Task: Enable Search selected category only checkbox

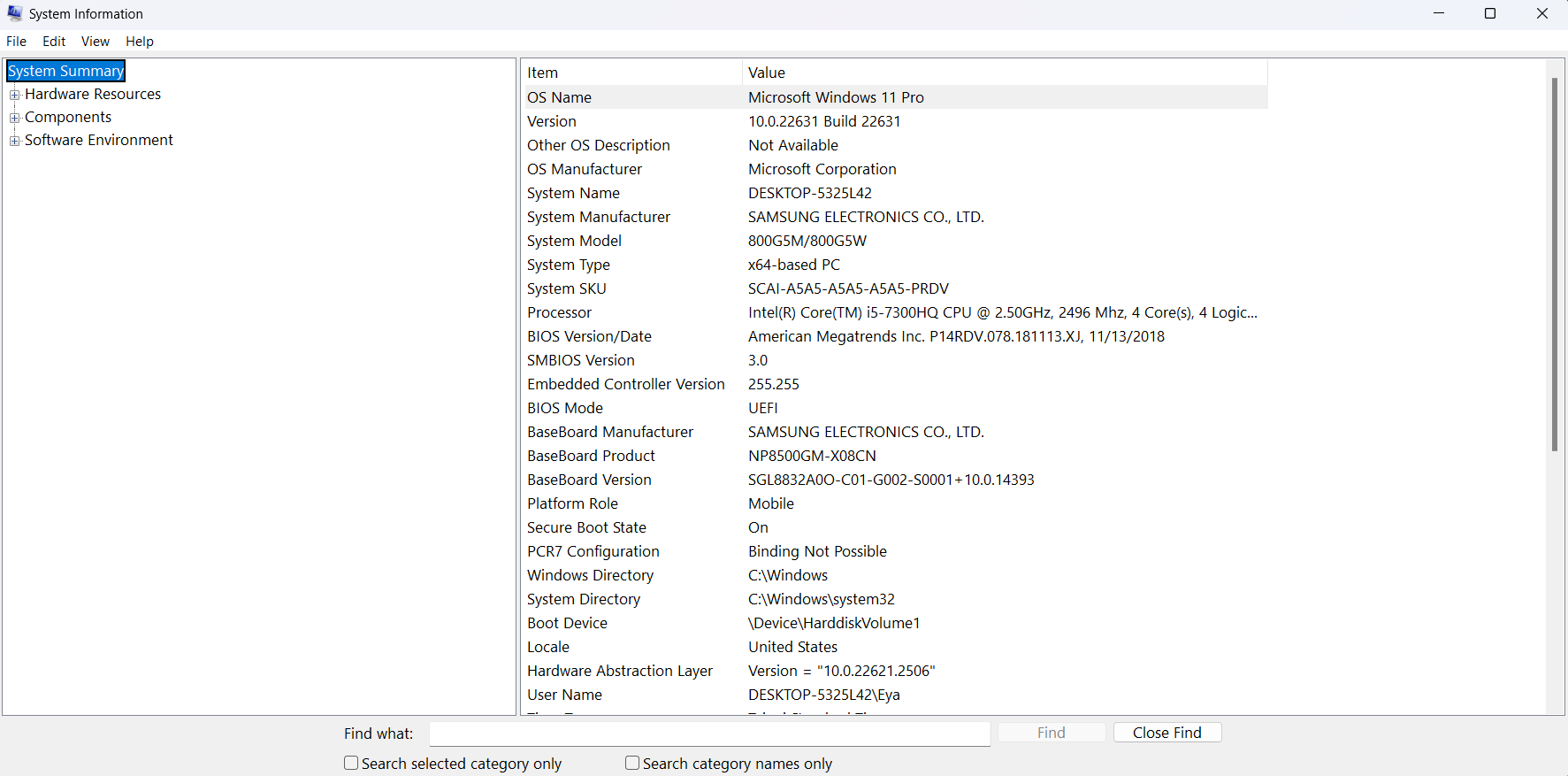Action: (x=351, y=763)
